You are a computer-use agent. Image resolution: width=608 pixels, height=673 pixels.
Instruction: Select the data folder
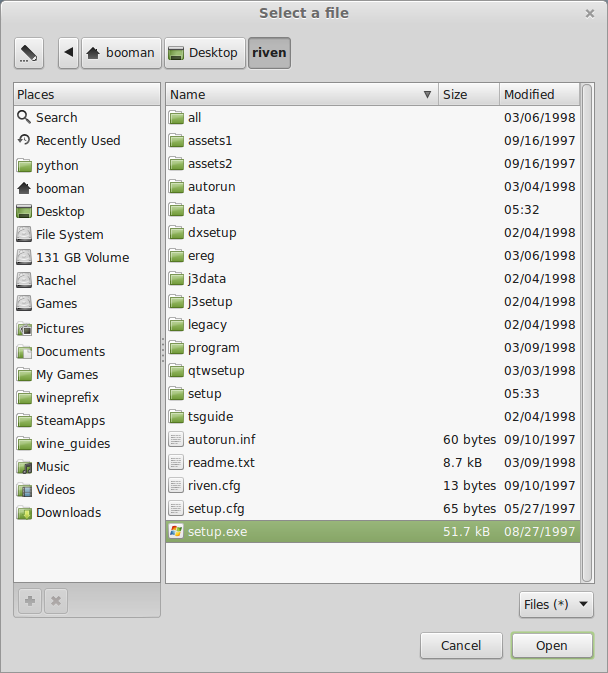point(373,209)
